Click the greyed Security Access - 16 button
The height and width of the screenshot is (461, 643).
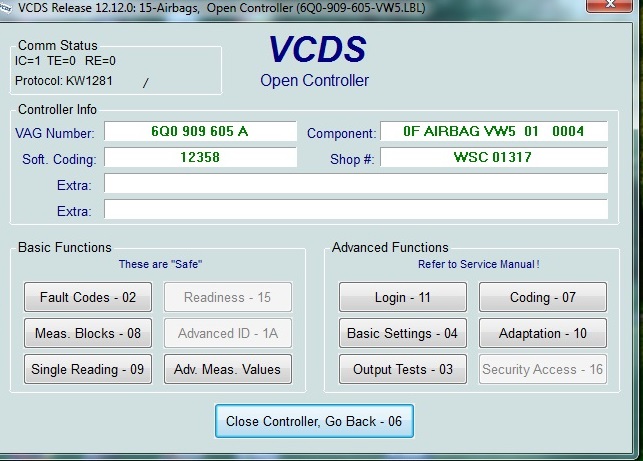click(543, 369)
